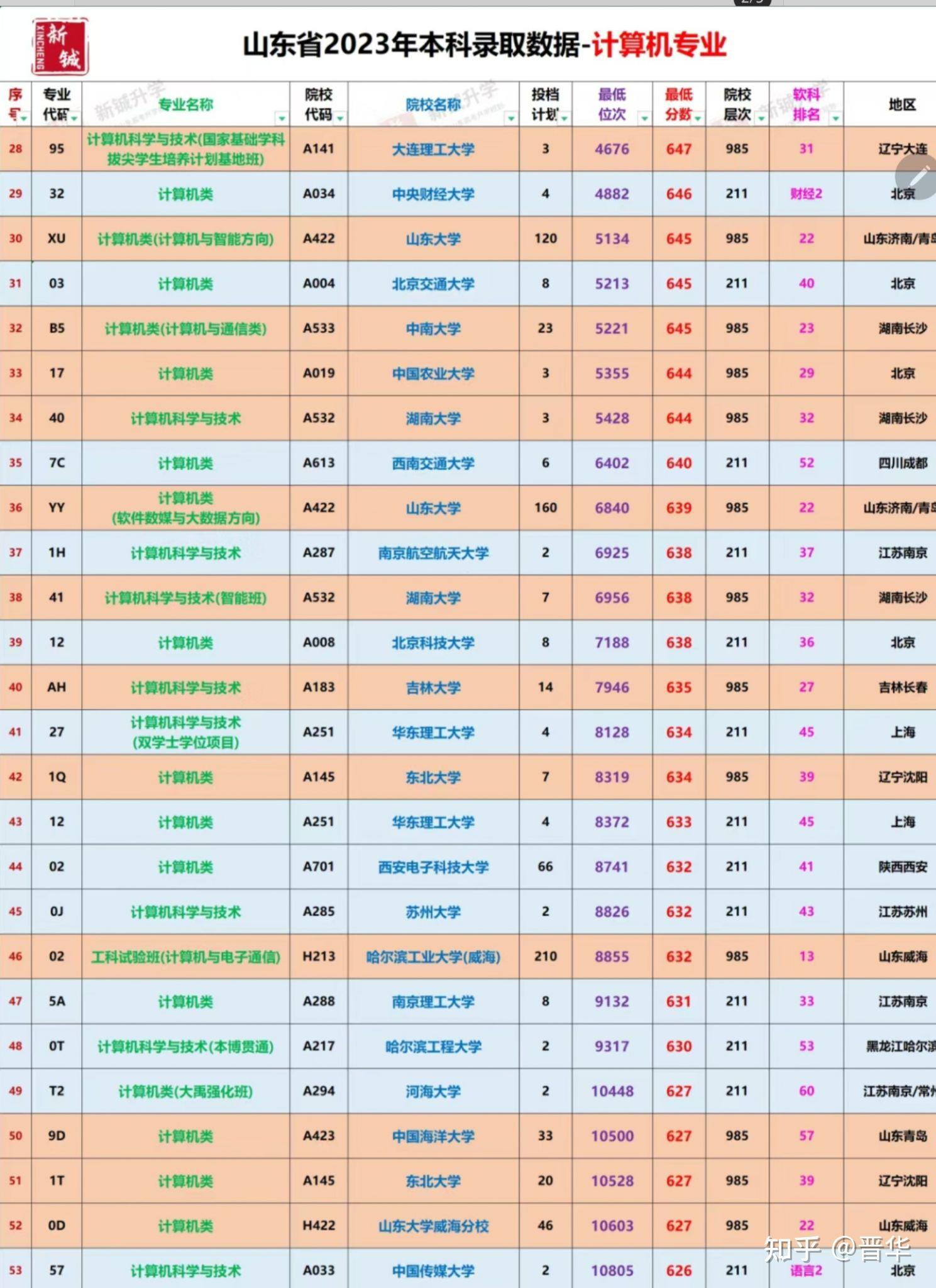Click major 工科试验班(计算机与电子通信)

(185, 957)
